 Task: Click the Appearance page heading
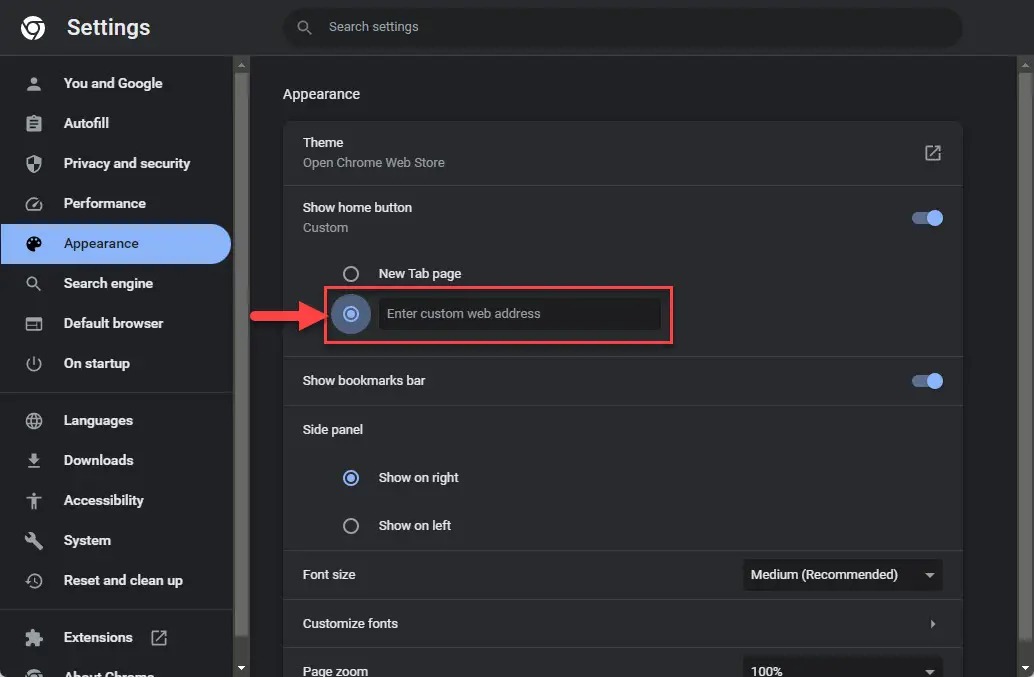coord(321,94)
